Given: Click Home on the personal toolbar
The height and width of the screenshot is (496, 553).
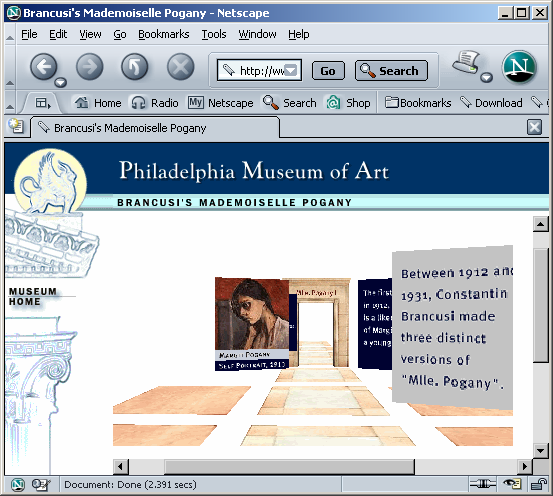Looking at the screenshot, I should point(98,103).
